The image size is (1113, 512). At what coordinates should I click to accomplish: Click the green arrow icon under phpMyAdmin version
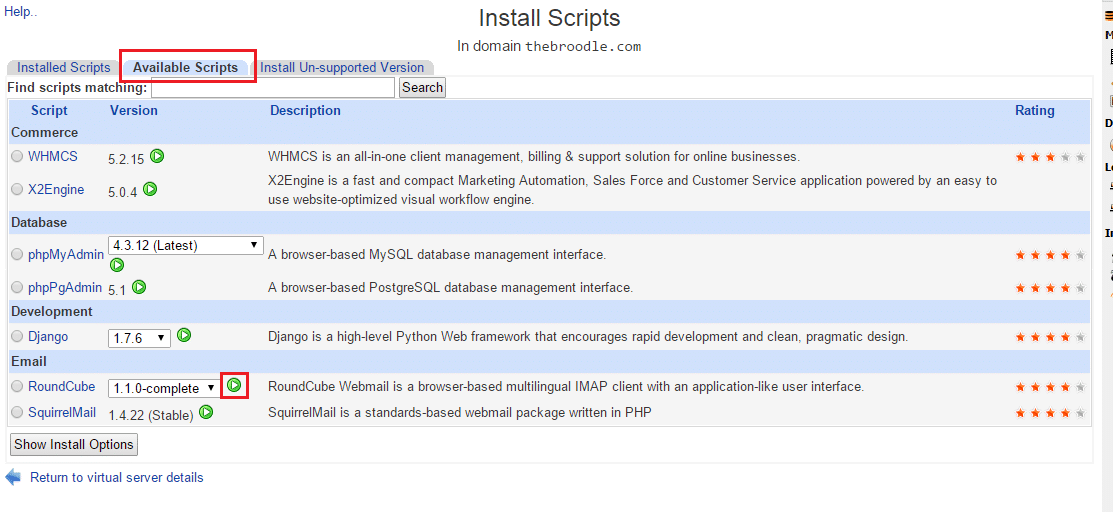(x=117, y=265)
